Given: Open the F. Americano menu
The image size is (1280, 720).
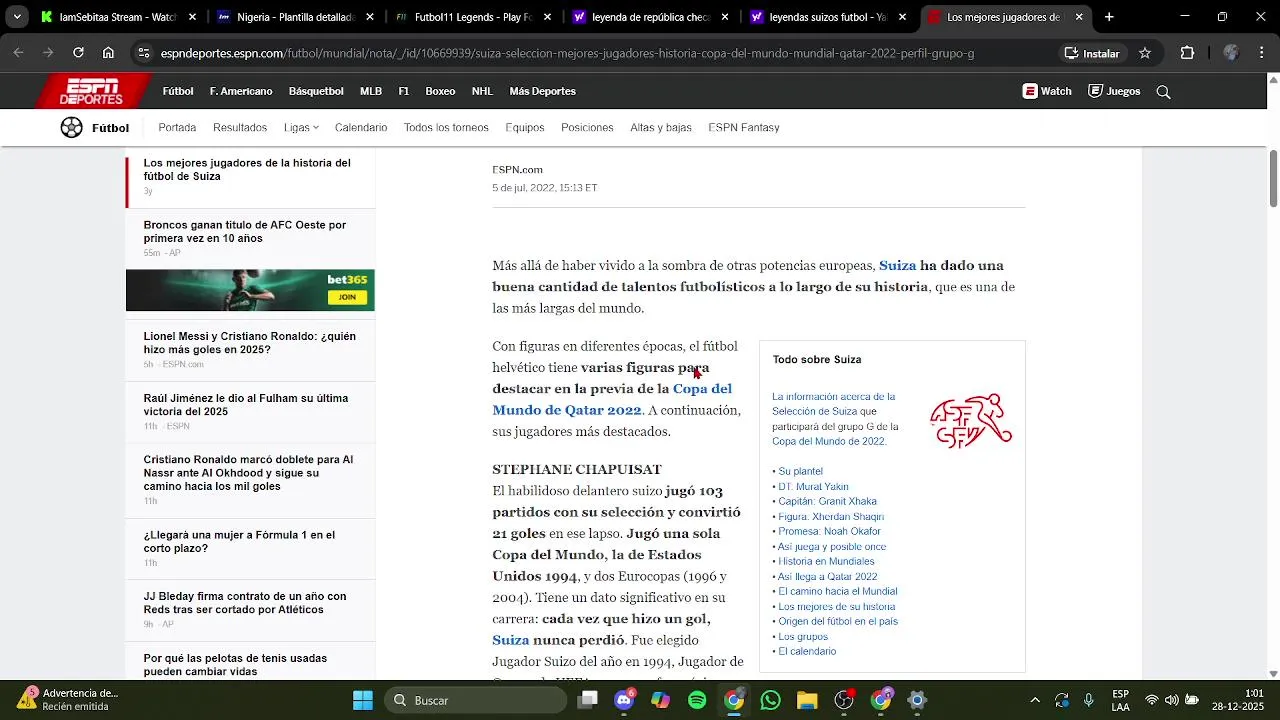Looking at the screenshot, I should [241, 91].
